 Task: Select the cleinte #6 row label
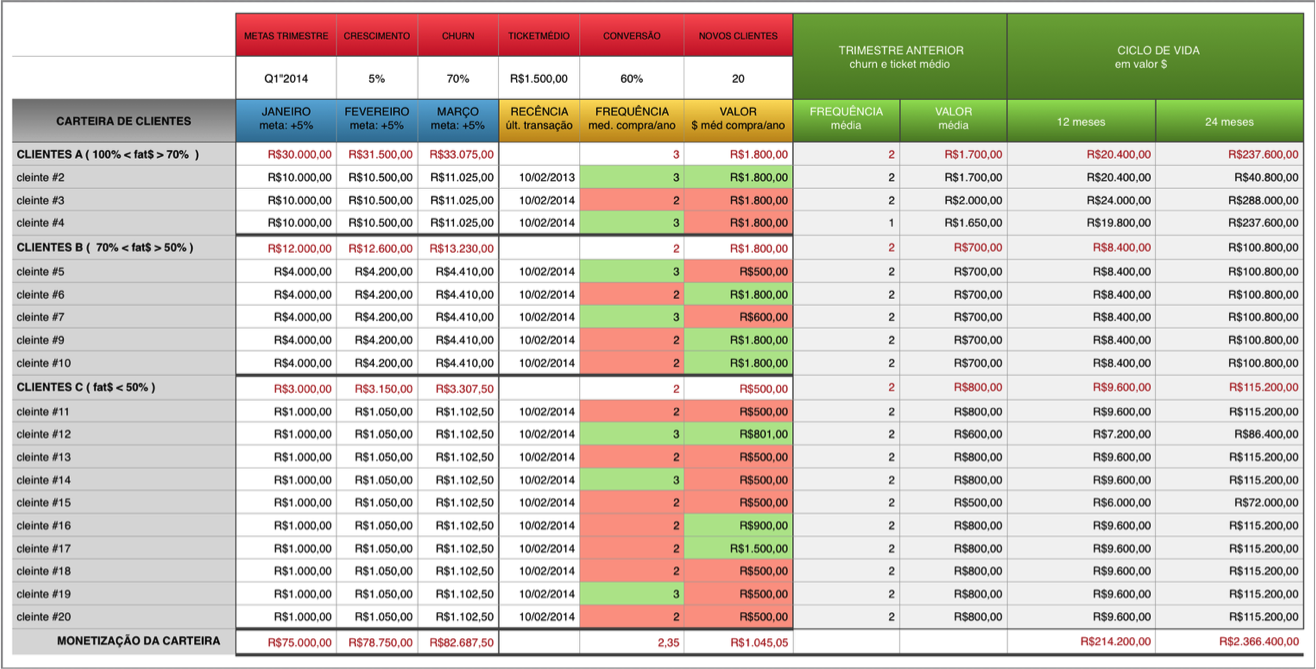124,294
